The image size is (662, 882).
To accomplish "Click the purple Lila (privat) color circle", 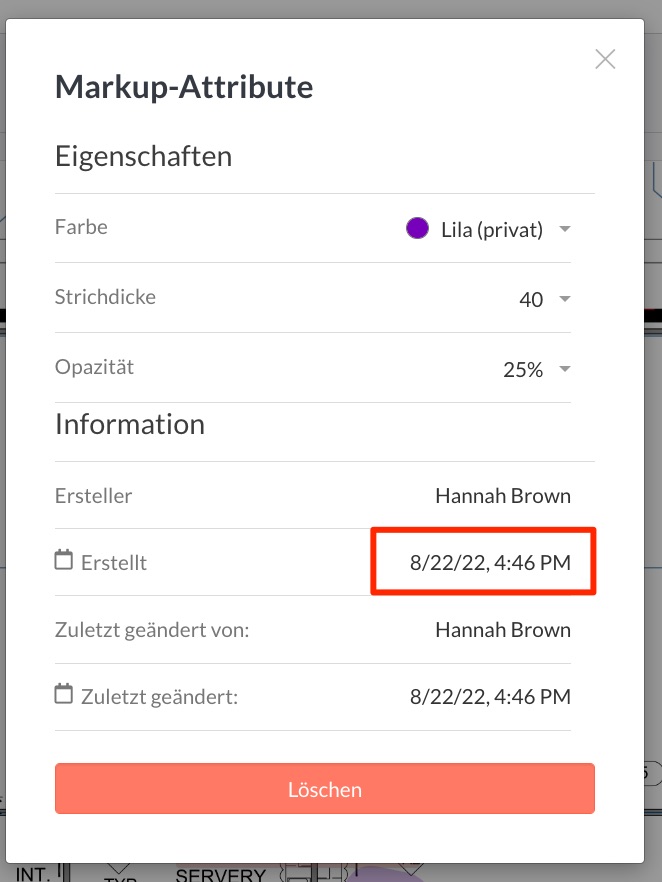I will click(x=417, y=228).
